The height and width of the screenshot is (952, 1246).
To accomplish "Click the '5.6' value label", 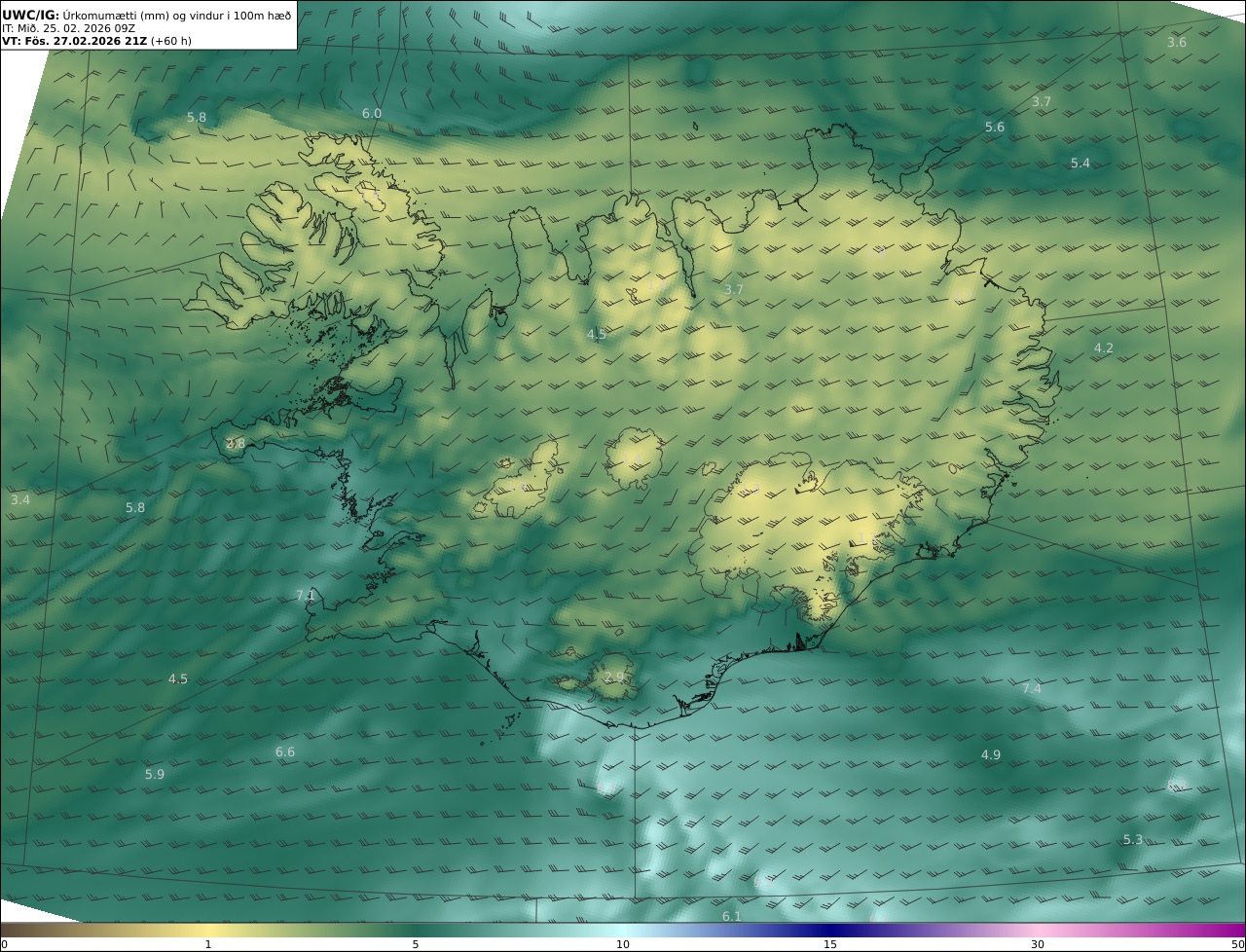I will 995,128.
